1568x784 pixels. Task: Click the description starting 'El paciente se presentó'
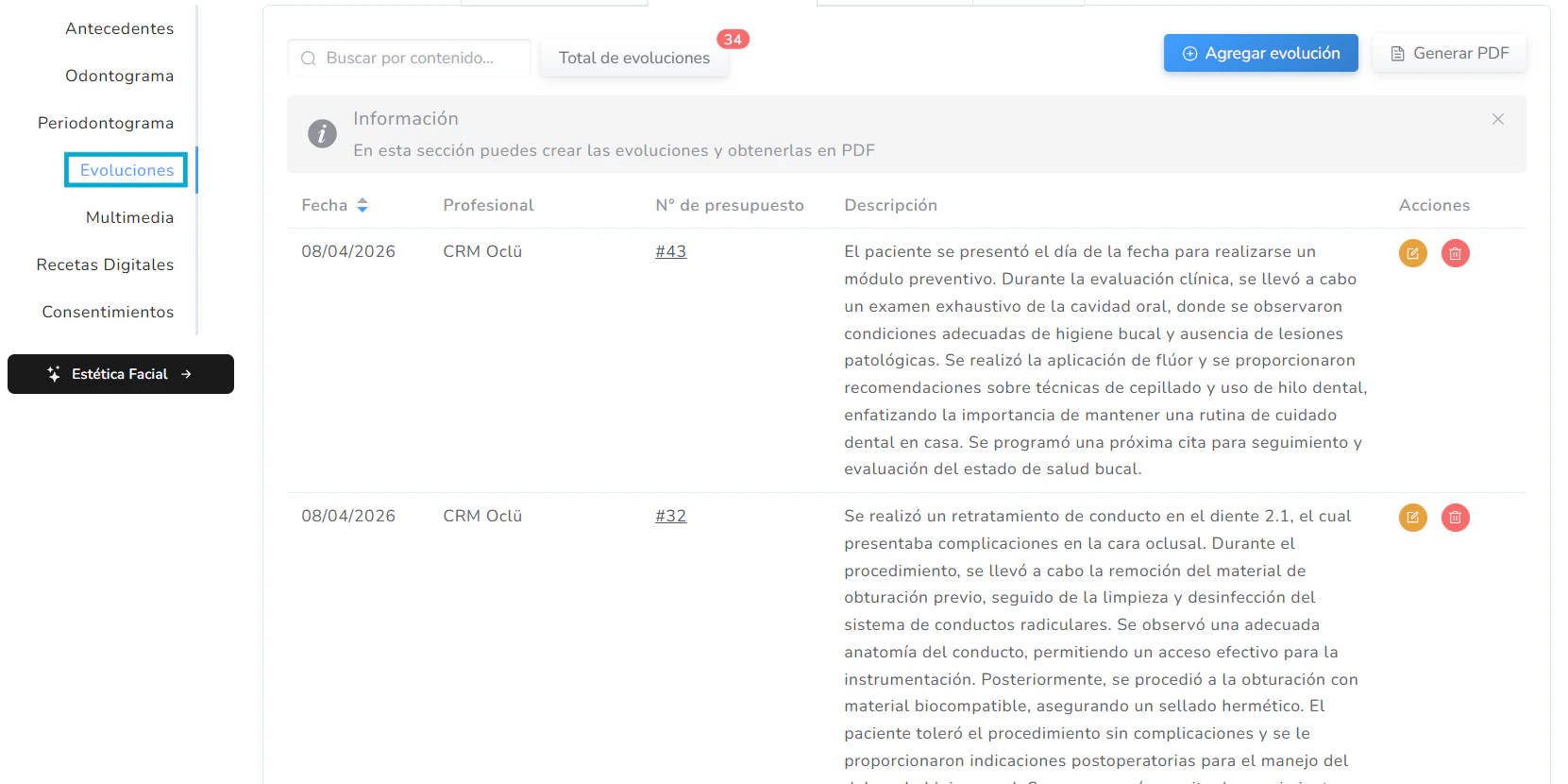click(x=1105, y=360)
